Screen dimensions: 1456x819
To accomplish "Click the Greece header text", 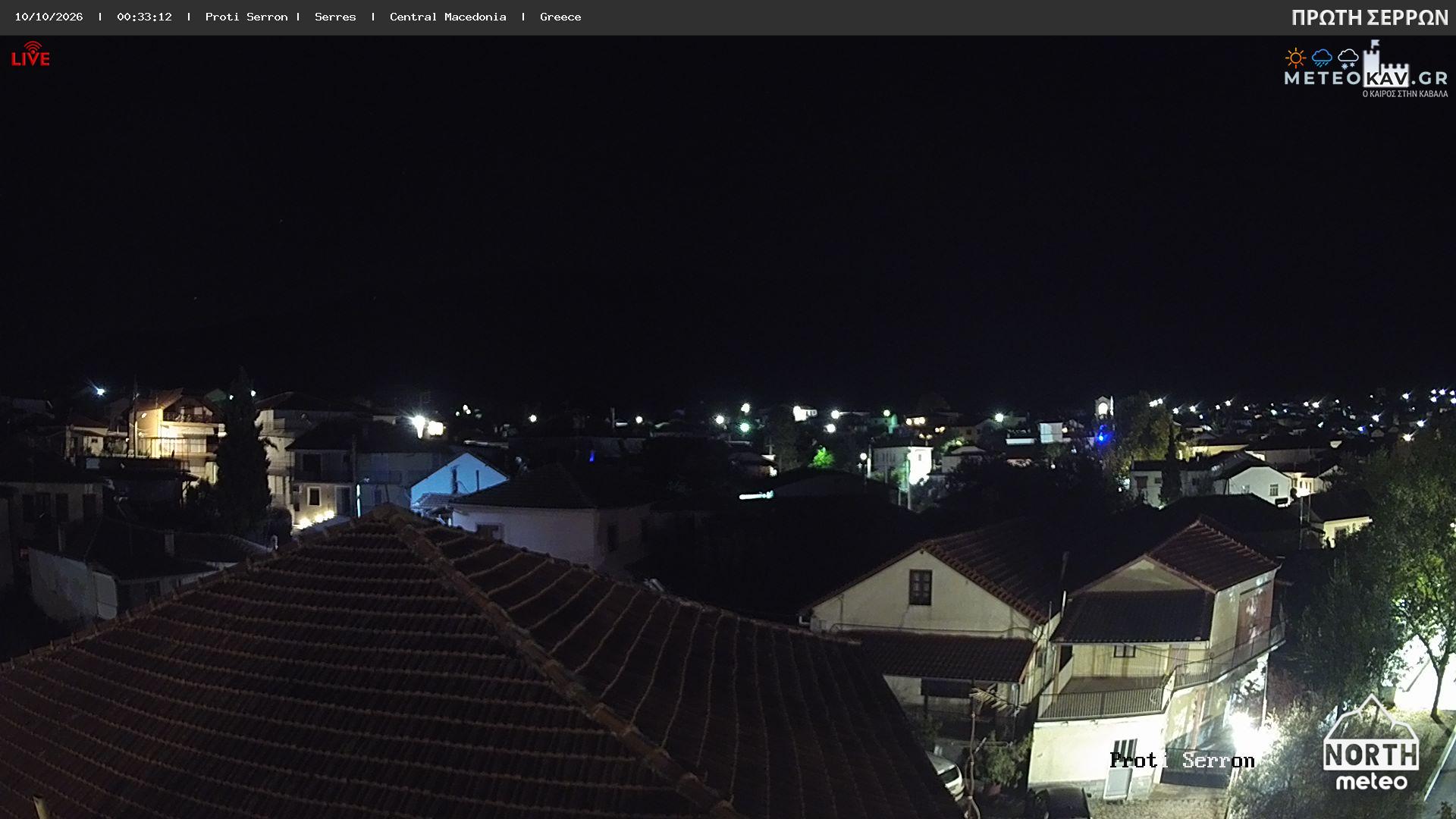I will tap(560, 17).
